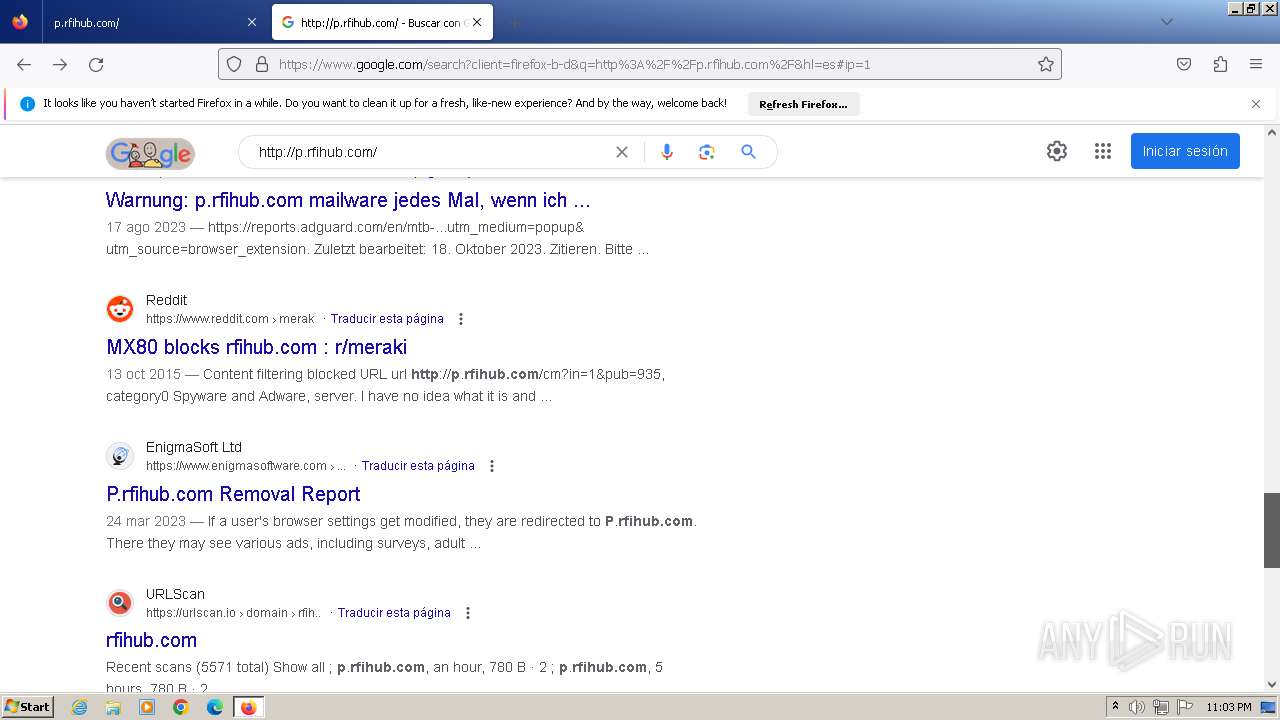Launch Chrome from the taskbar
The width and height of the screenshot is (1280, 720).
tap(181, 707)
